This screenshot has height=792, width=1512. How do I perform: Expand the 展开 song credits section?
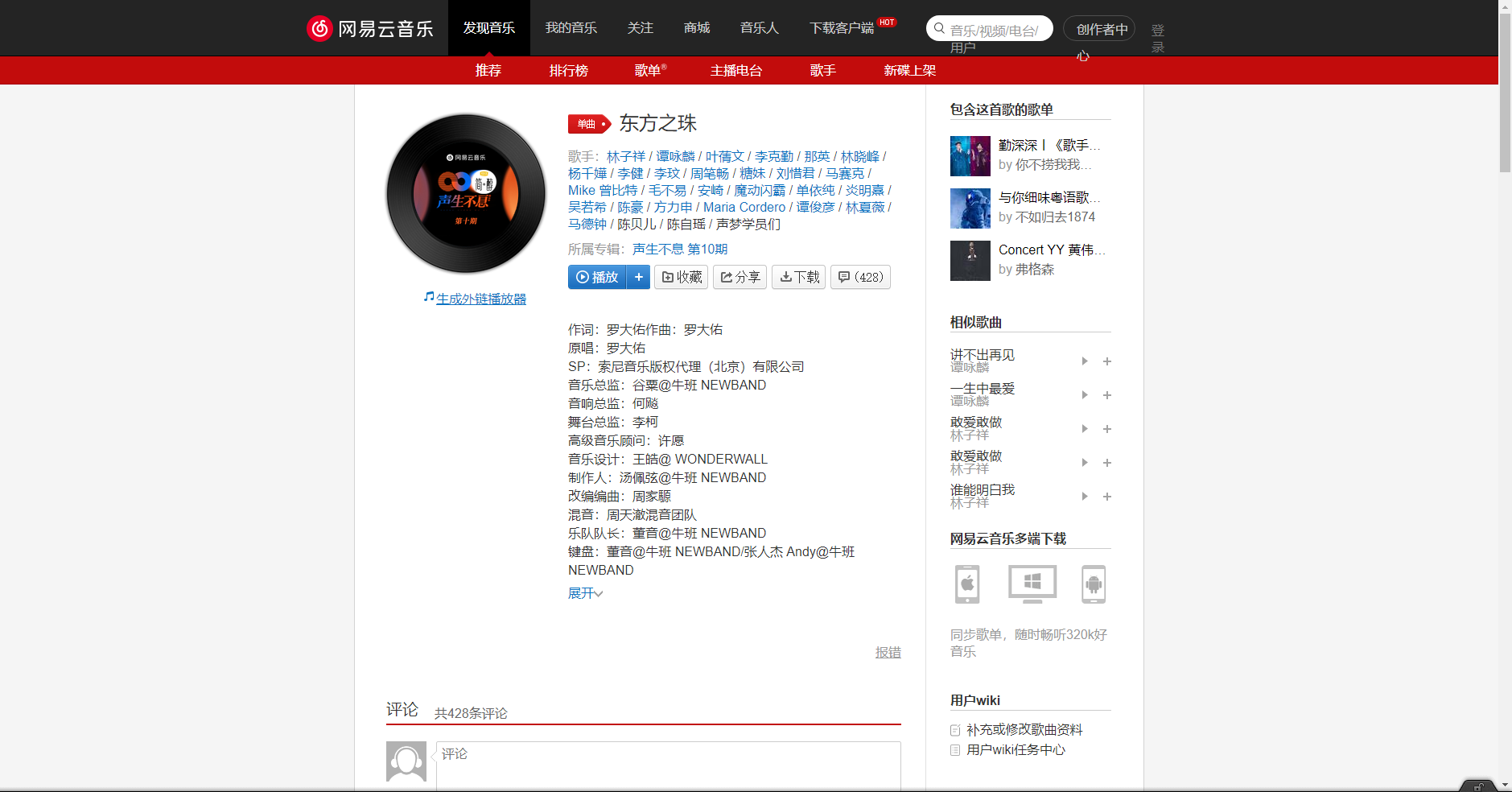[x=584, y=593]
